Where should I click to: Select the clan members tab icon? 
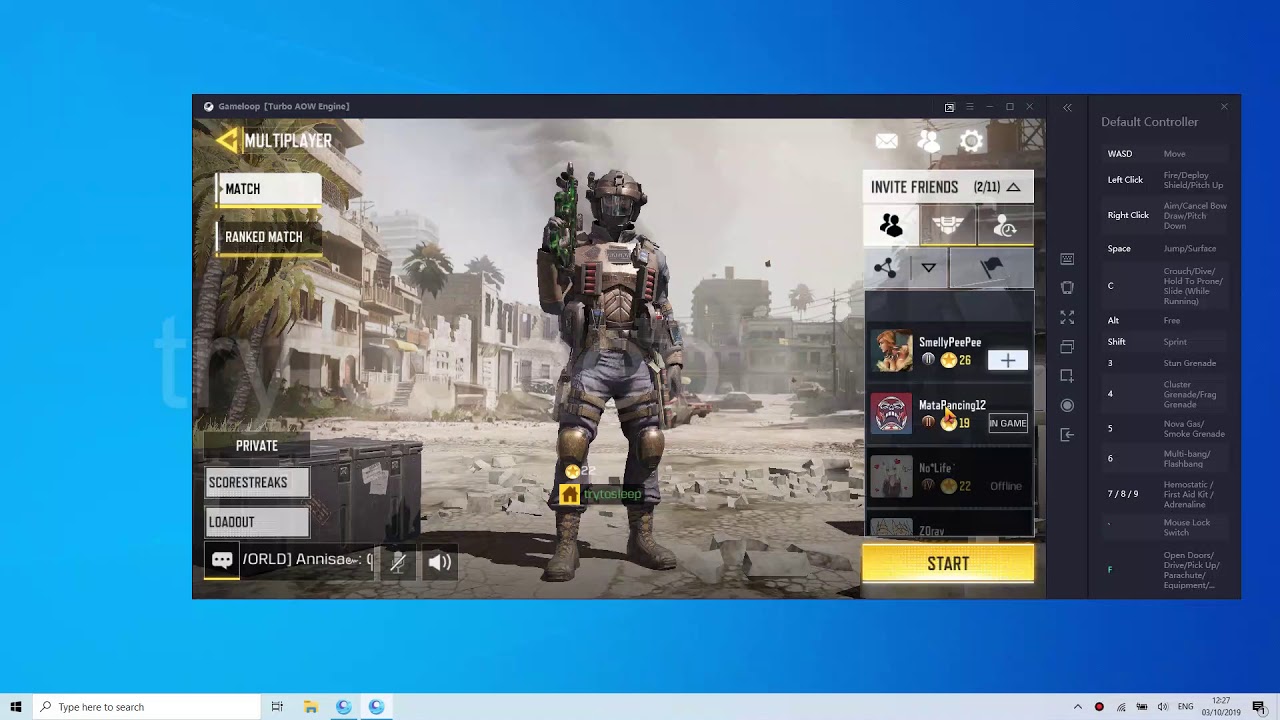coord(948,226)
